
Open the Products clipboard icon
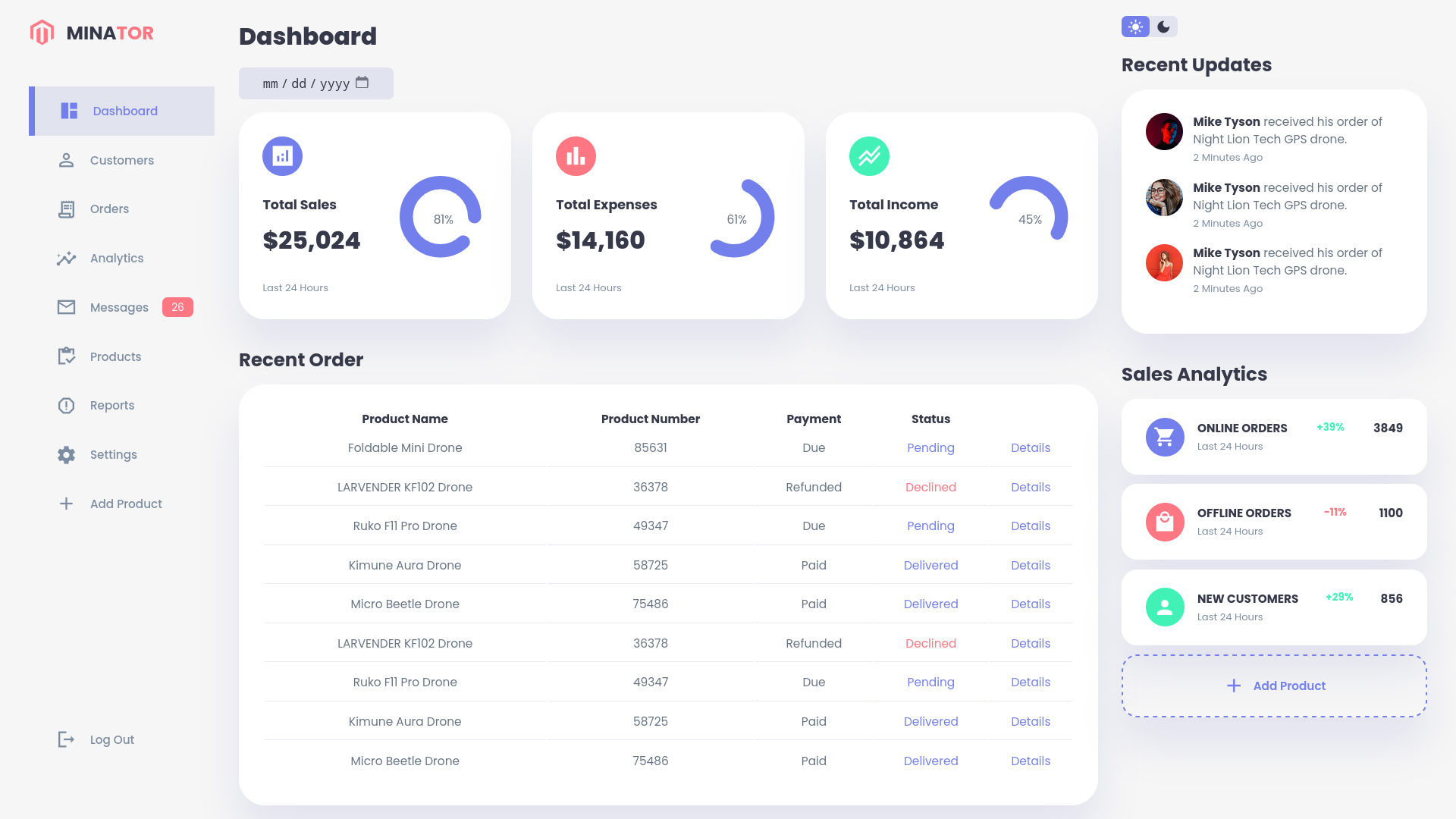coord(67,356)
